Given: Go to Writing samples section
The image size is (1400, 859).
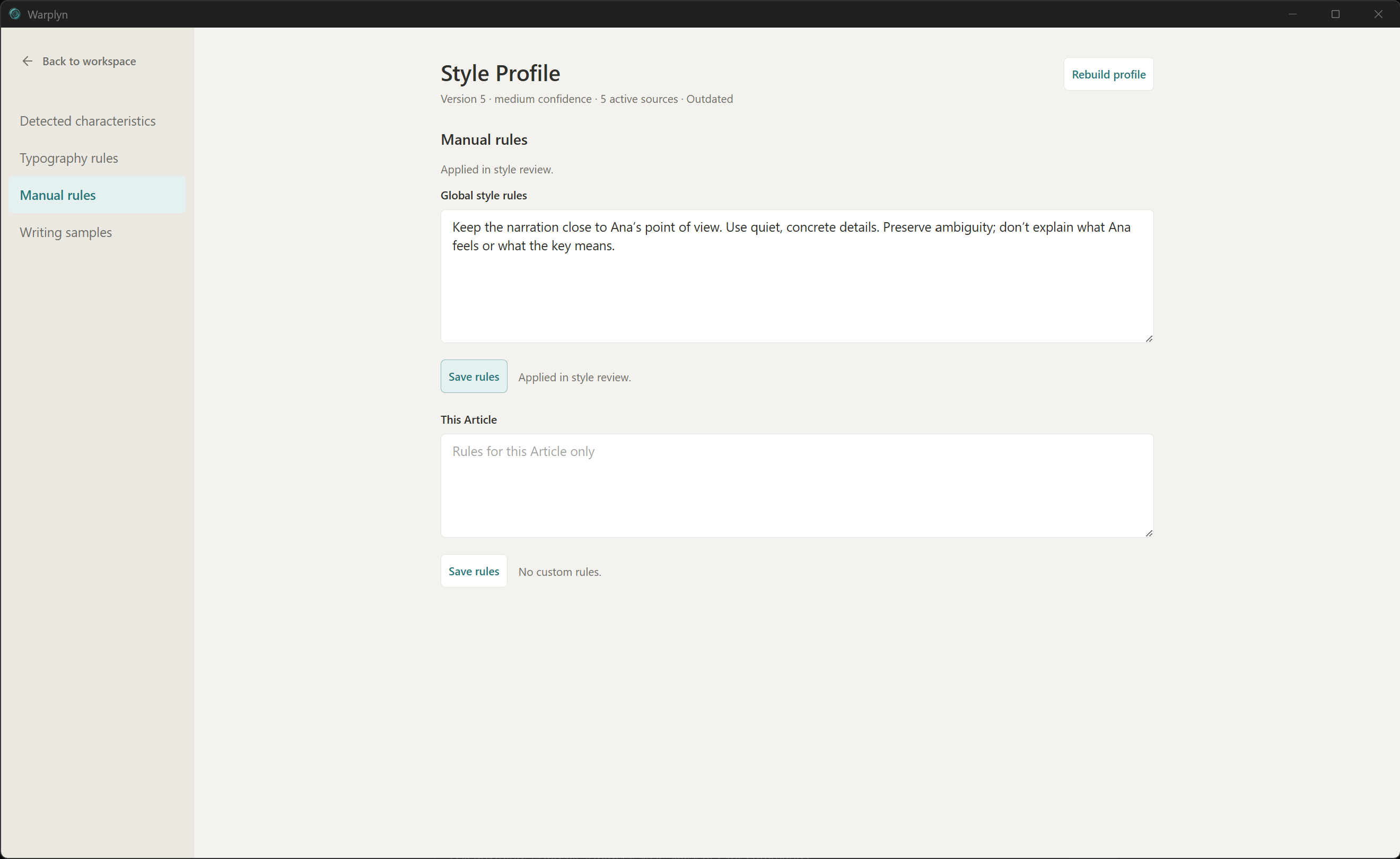Looking at the screenshot, I should point(97,232).
